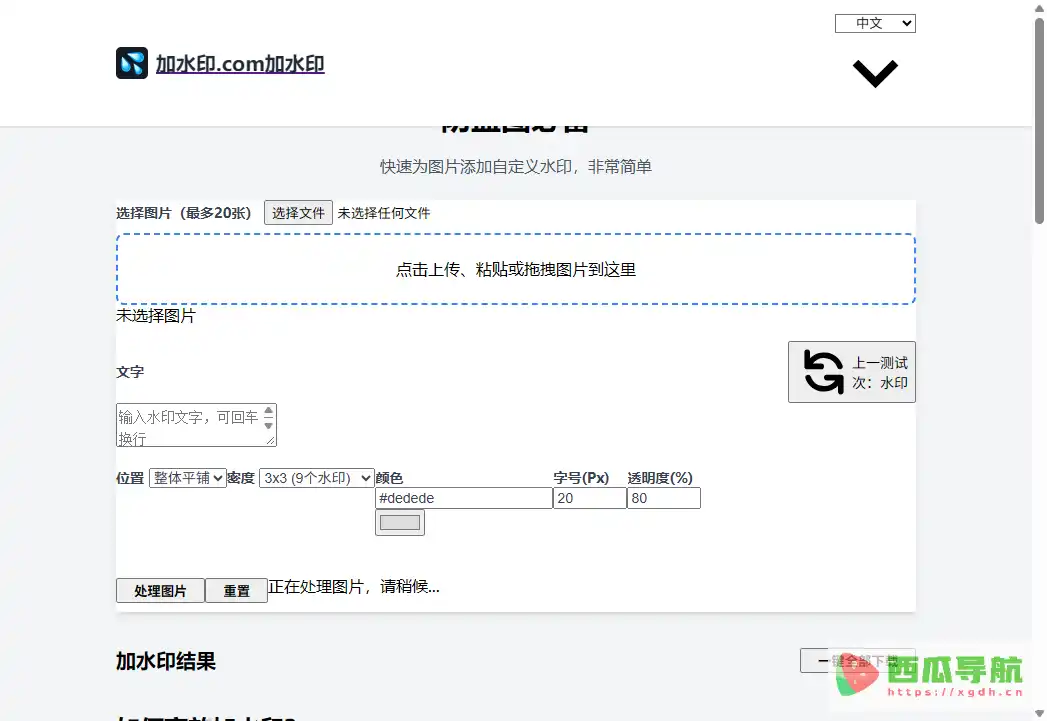Click the 未选择图片 status text

pyautogui.click(x=156, y=316)
